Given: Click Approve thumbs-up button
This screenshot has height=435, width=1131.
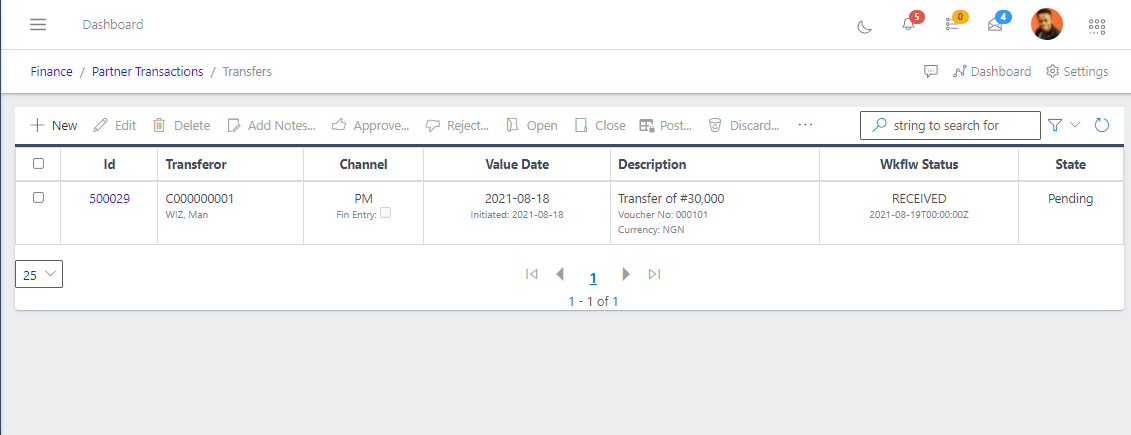Looking at the screenshot, I should [x=371, y=126].
